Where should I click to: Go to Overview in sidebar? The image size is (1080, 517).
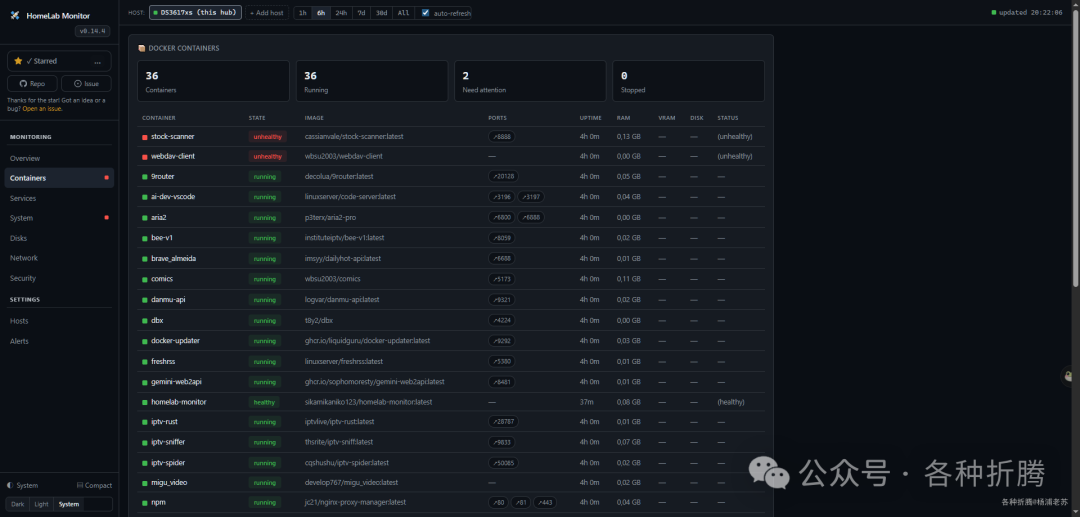(x=59, y=158)
